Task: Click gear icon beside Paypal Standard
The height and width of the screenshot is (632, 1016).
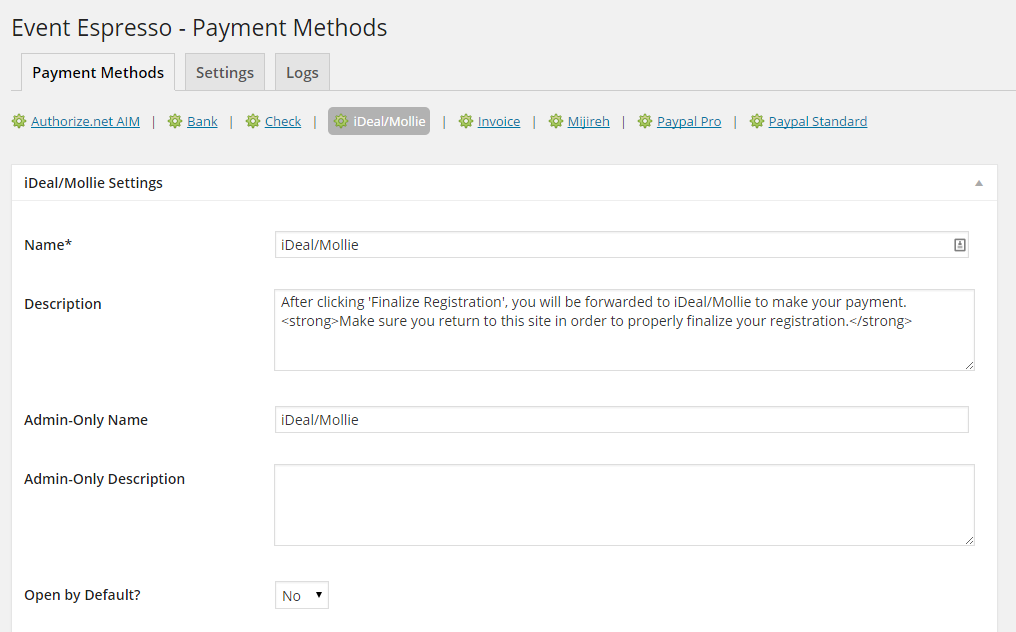Action: click(757, 121)
